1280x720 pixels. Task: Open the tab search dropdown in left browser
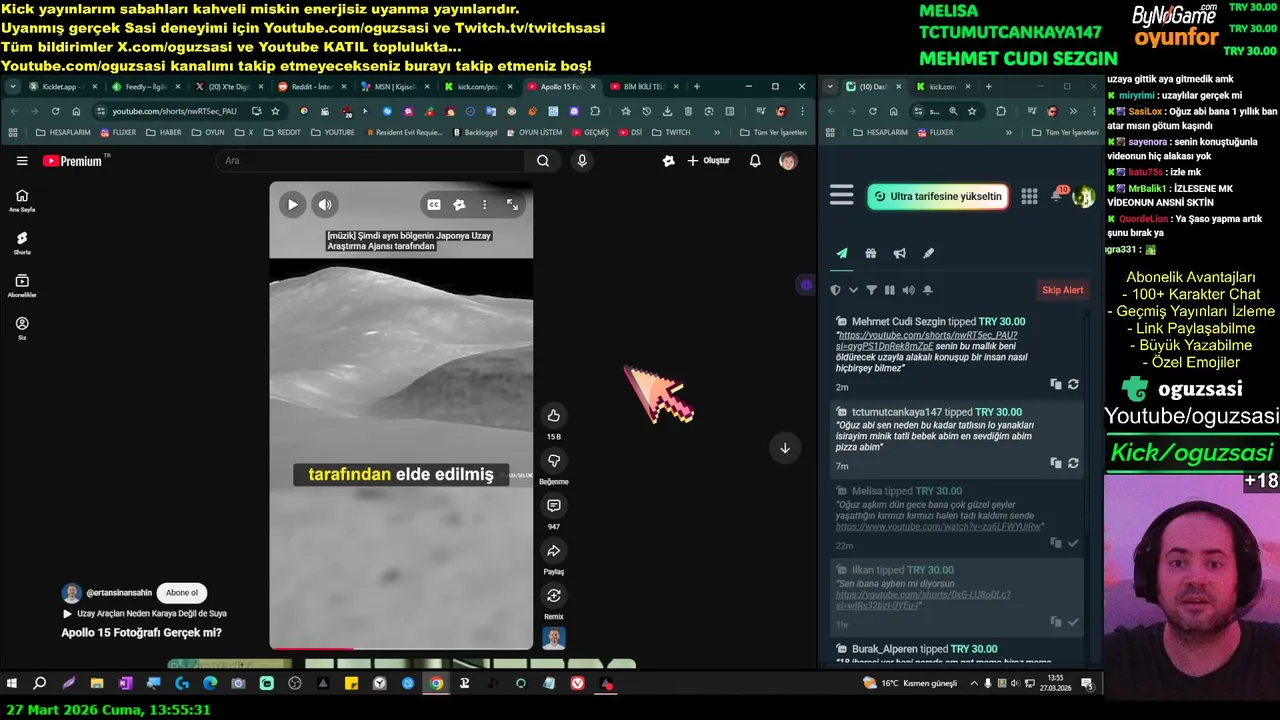tap(13, 87)
